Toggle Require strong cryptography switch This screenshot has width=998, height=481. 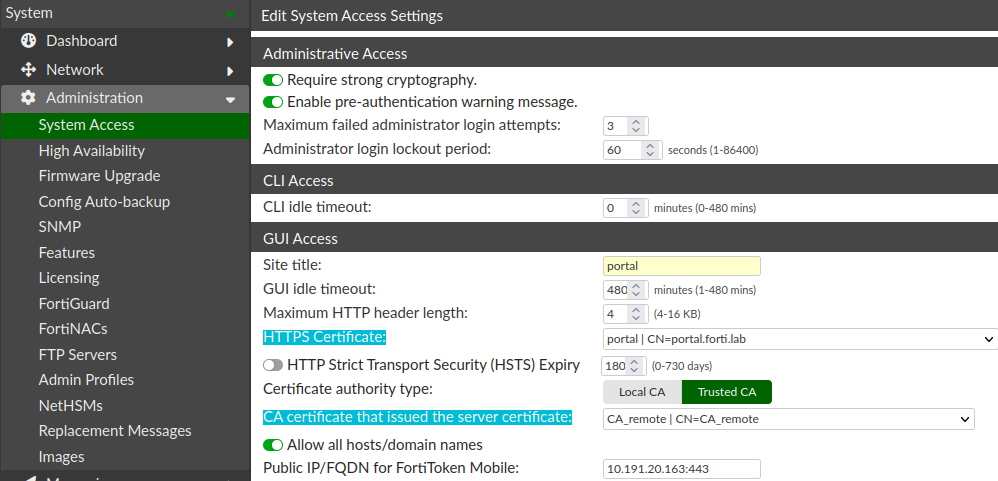[273, 80]
